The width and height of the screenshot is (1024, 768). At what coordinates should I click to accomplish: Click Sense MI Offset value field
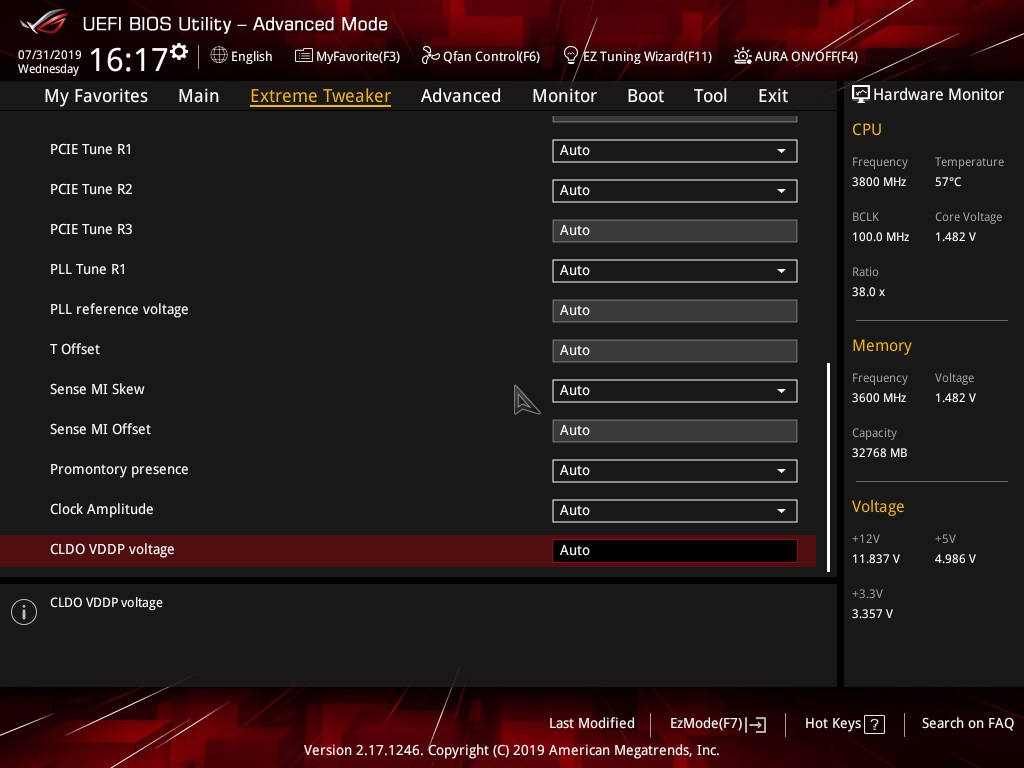(x=675, y=430)
